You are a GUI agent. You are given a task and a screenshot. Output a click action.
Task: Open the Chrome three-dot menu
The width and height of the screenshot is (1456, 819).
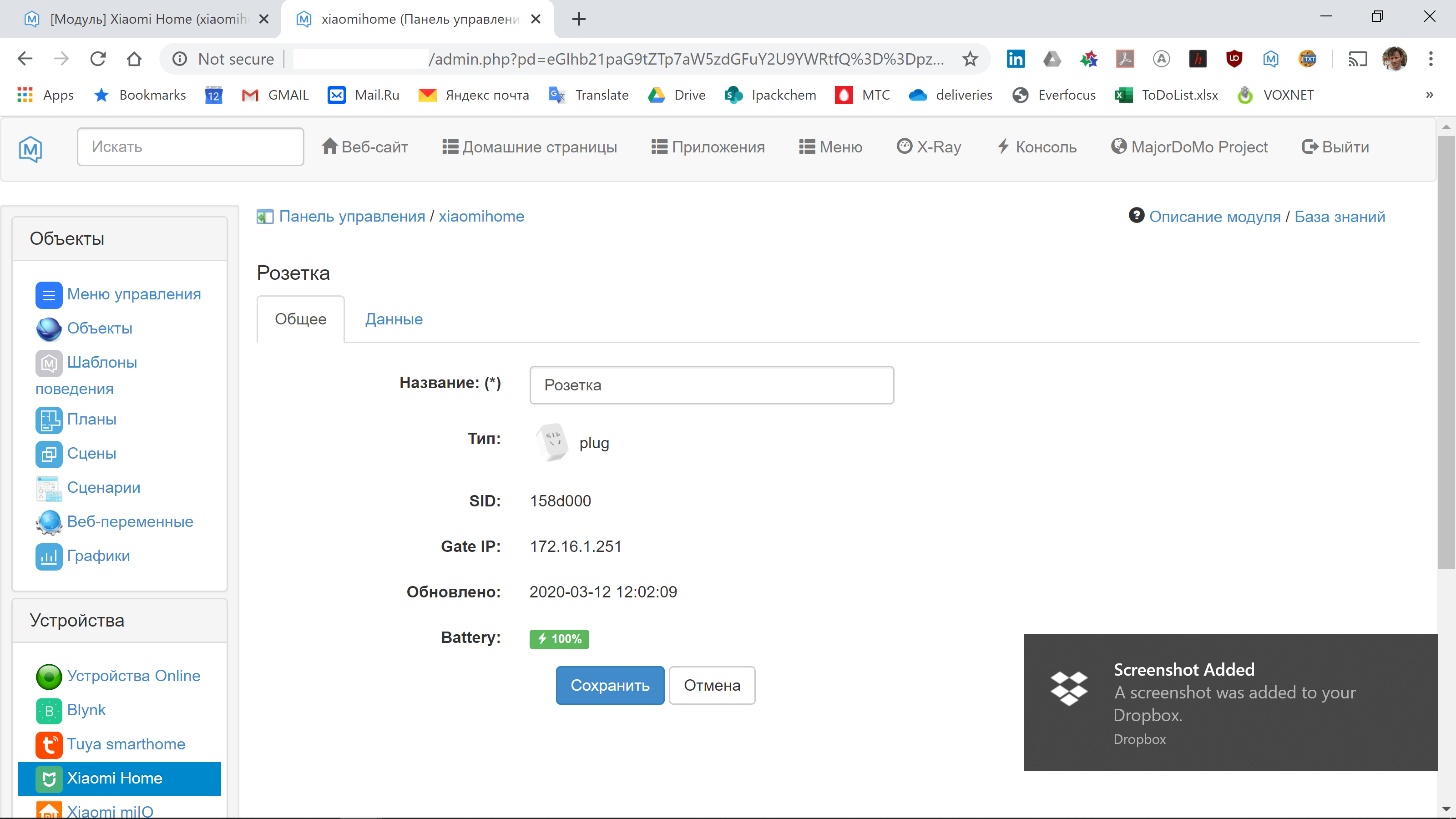point(1431,59)
